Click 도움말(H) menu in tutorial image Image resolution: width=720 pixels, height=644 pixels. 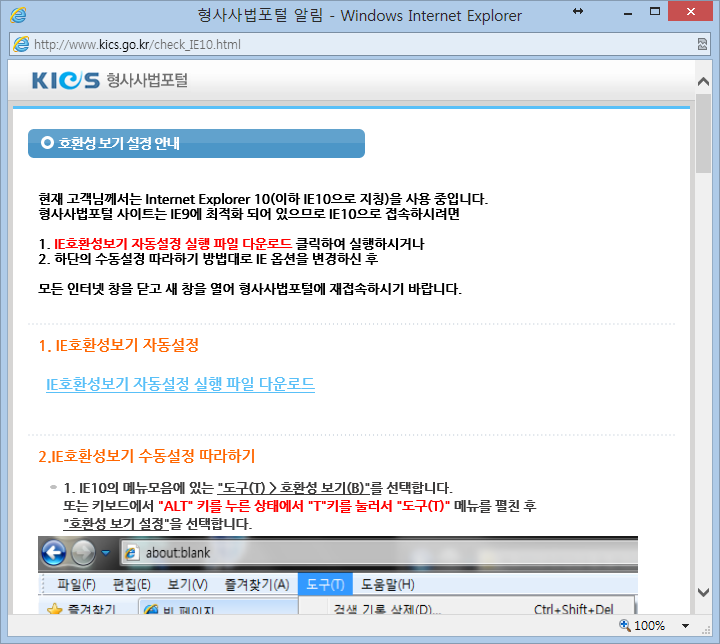(x=388, y=584)
